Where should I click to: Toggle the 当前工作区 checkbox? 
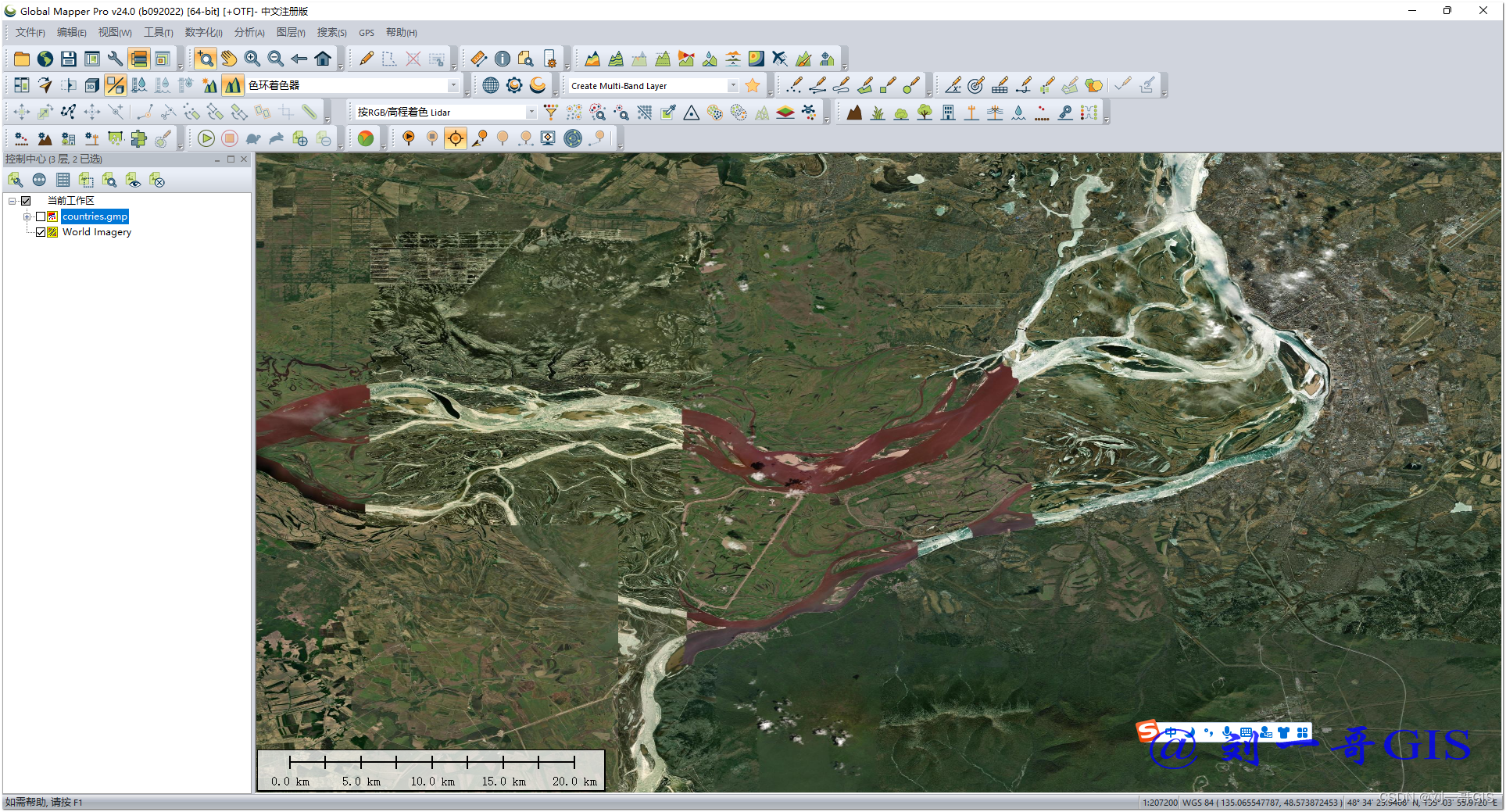click(26, 201)
